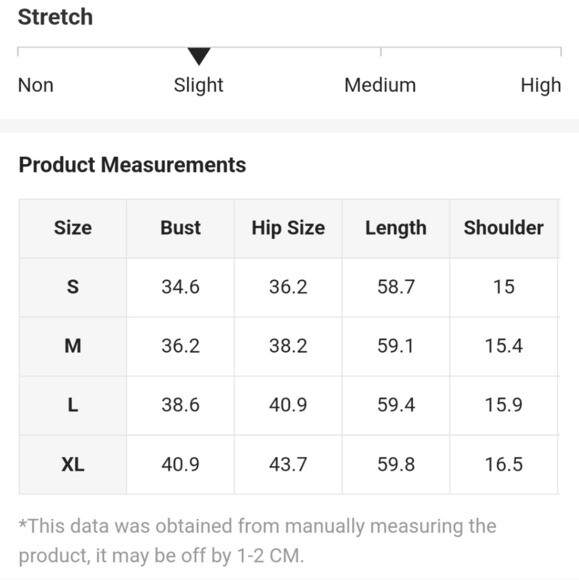Click the black triangle stretch indicator
This screenshot has width=579, height=580.
point(199,56)
